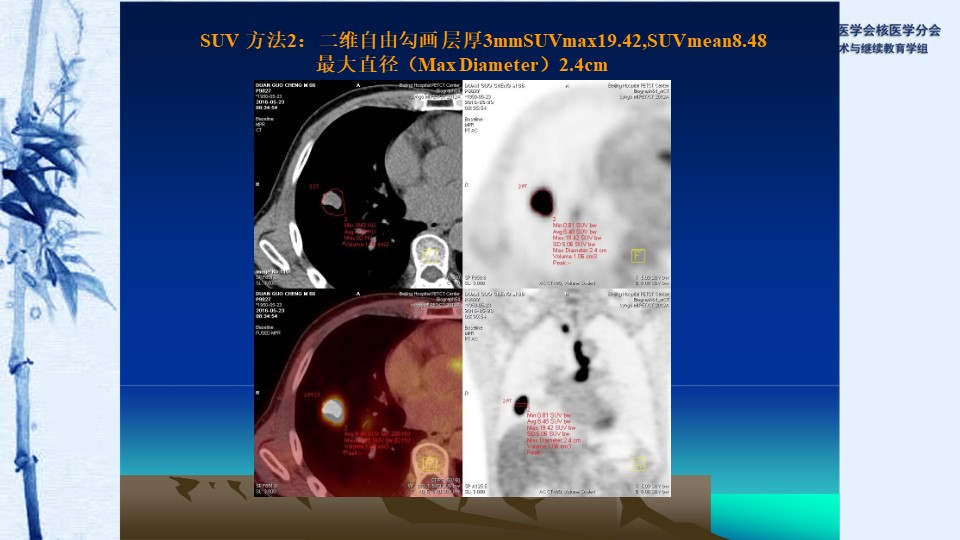Click the "2 PT" label in axial PET panel
Image resolution: width=960 pixels, height=540 pixels.
click(x=521, y=187)
